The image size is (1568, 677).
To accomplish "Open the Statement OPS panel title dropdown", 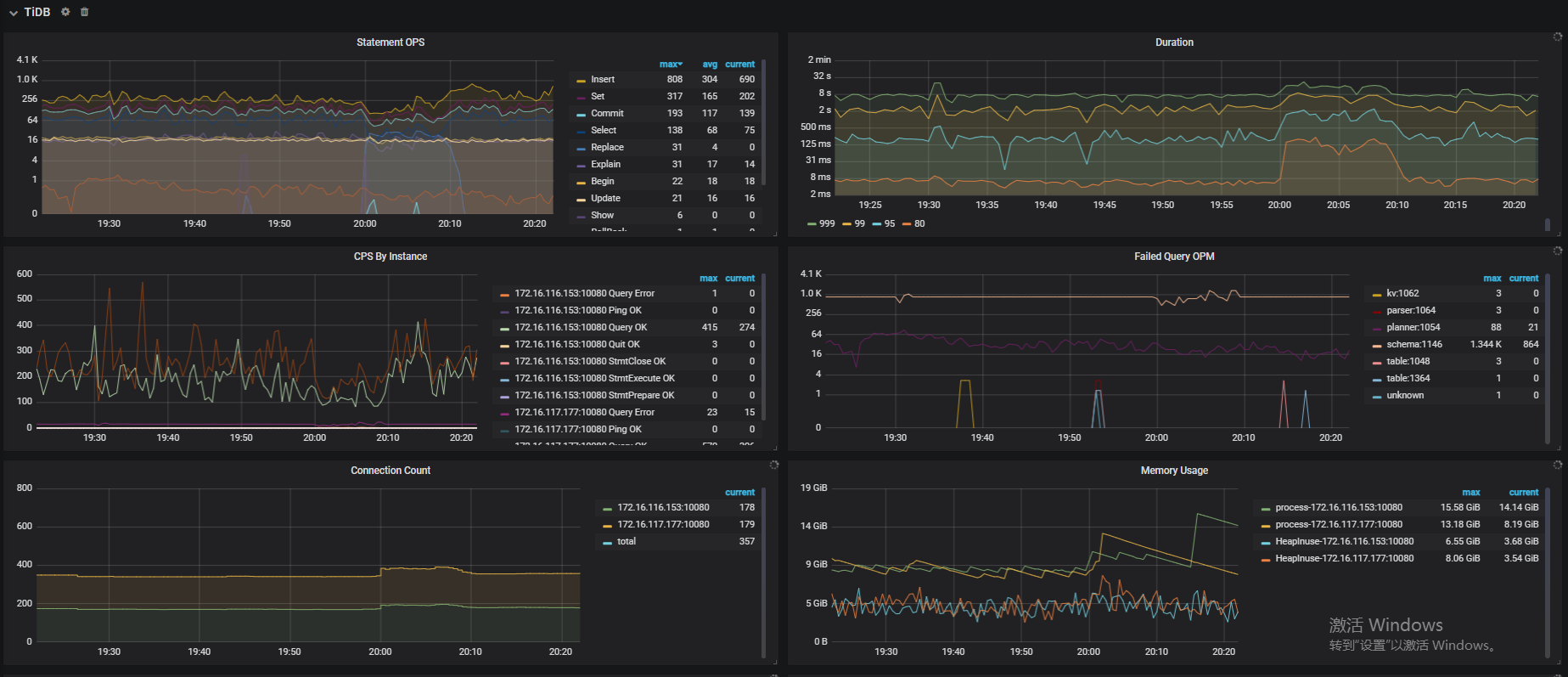I will click(x=391, y=42).
